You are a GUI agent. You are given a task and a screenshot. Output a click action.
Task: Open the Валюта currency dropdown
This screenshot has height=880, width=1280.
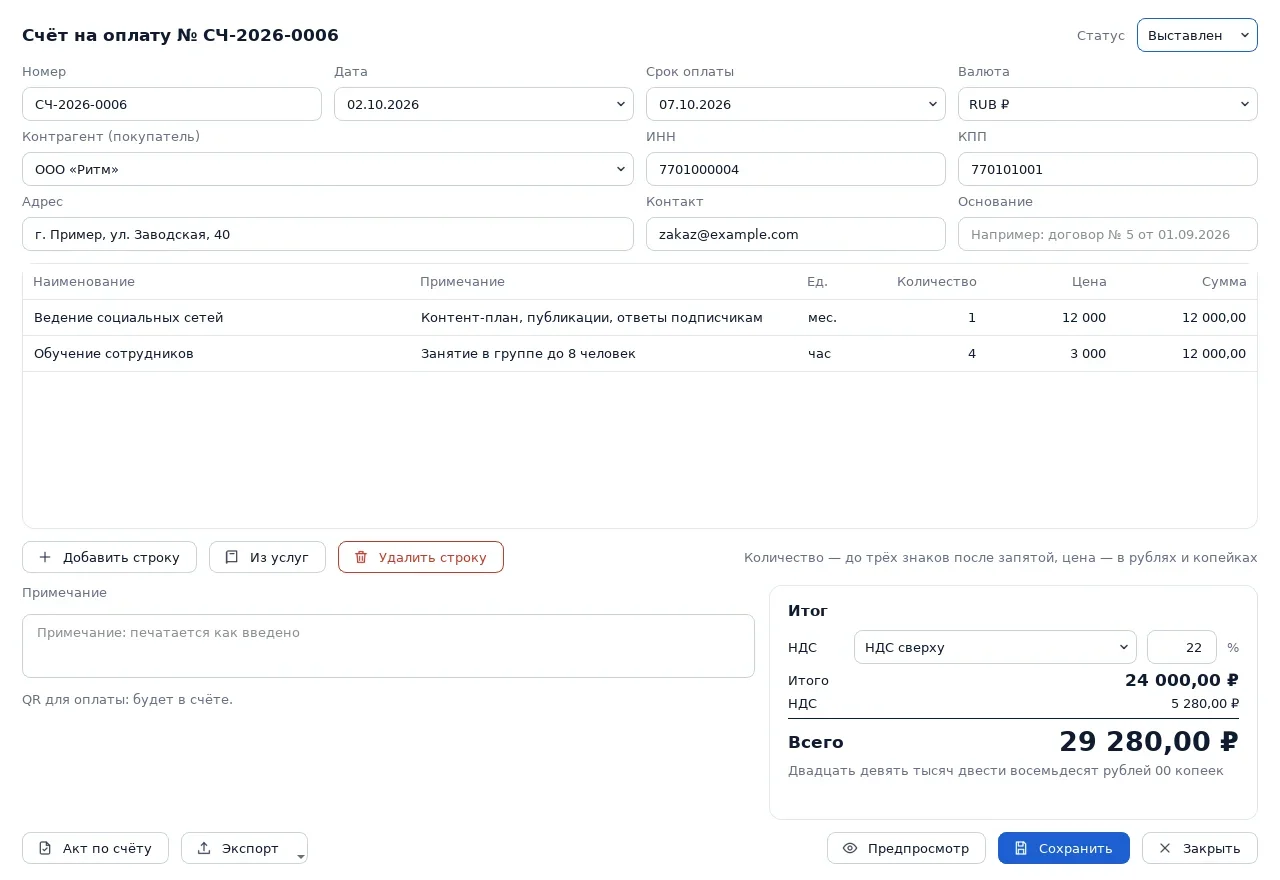click(1108, 104)
